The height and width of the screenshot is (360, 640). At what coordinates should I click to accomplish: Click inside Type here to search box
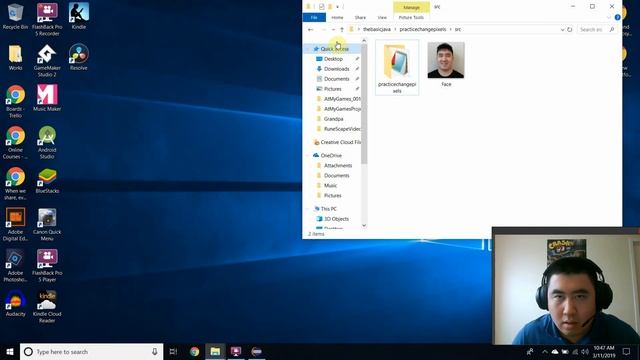click(92, 351)
